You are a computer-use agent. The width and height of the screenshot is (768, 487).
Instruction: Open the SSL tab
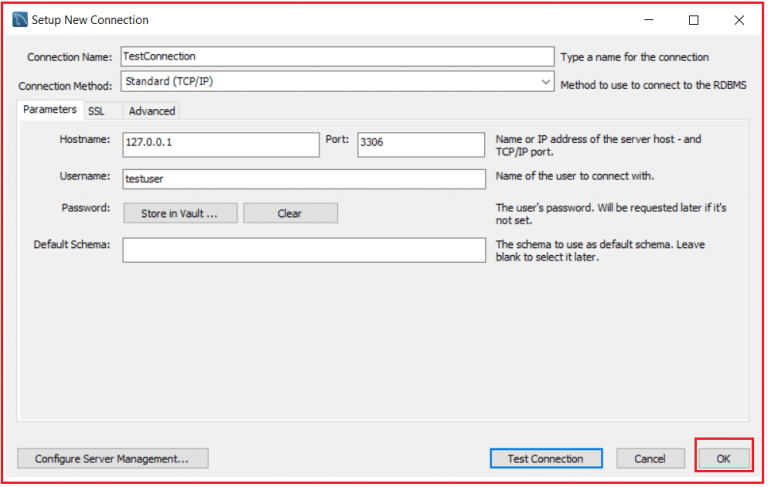pos(96,111)
